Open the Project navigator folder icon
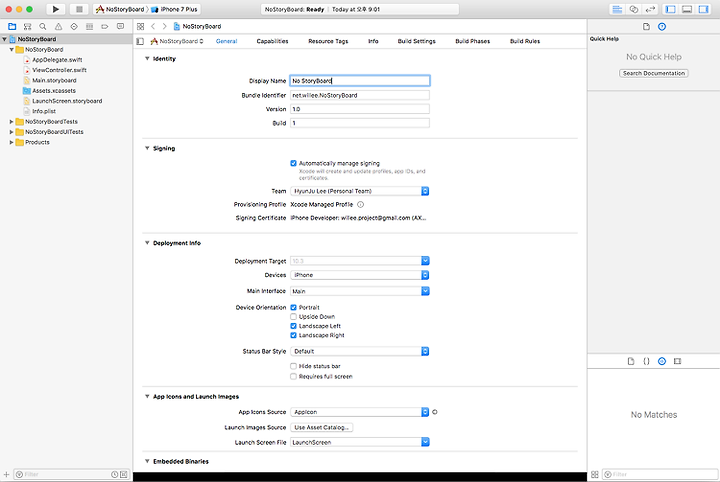Image resolution: width=720 pixels, height=482 pixels. point(12,27)
